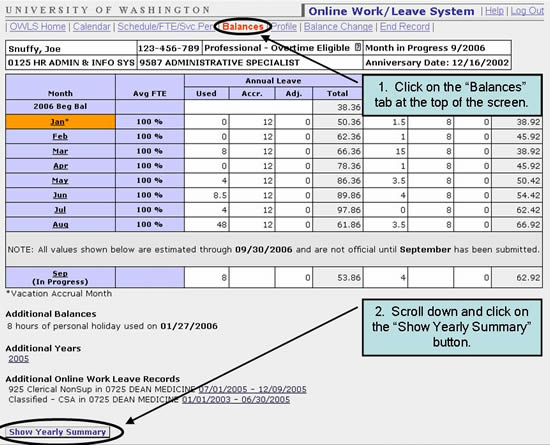The height and width of the screenshot is (445, 550).
Task: Click the 2006 Beg Bal row label
Action: [x=60, y=106]
